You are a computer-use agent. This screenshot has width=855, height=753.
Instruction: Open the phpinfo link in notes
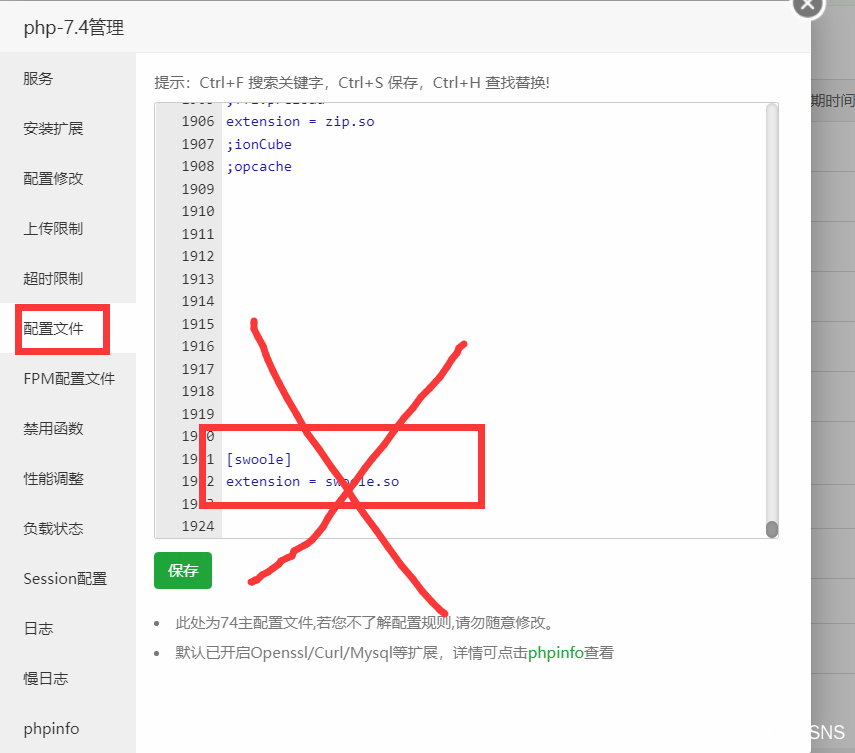tap(555, 653)
